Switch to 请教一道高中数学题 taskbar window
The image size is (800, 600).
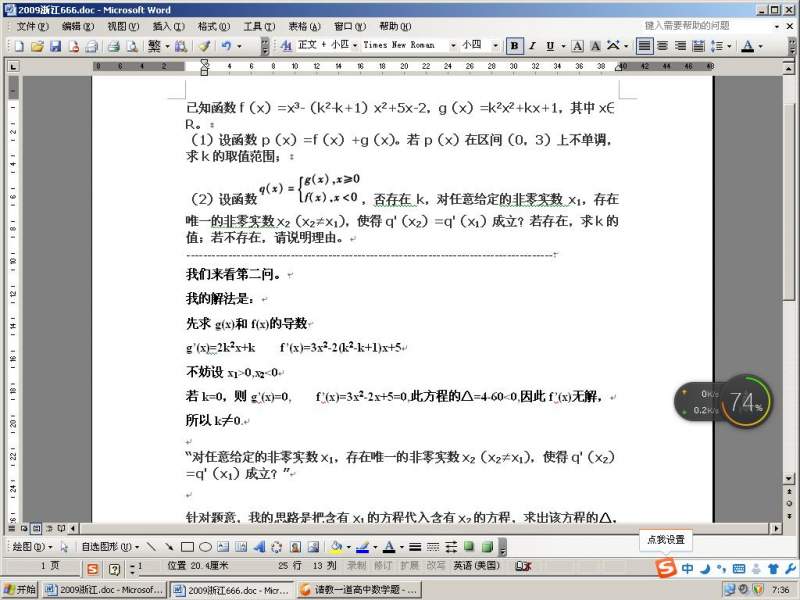pyautogui.click(x=358, y=590)
